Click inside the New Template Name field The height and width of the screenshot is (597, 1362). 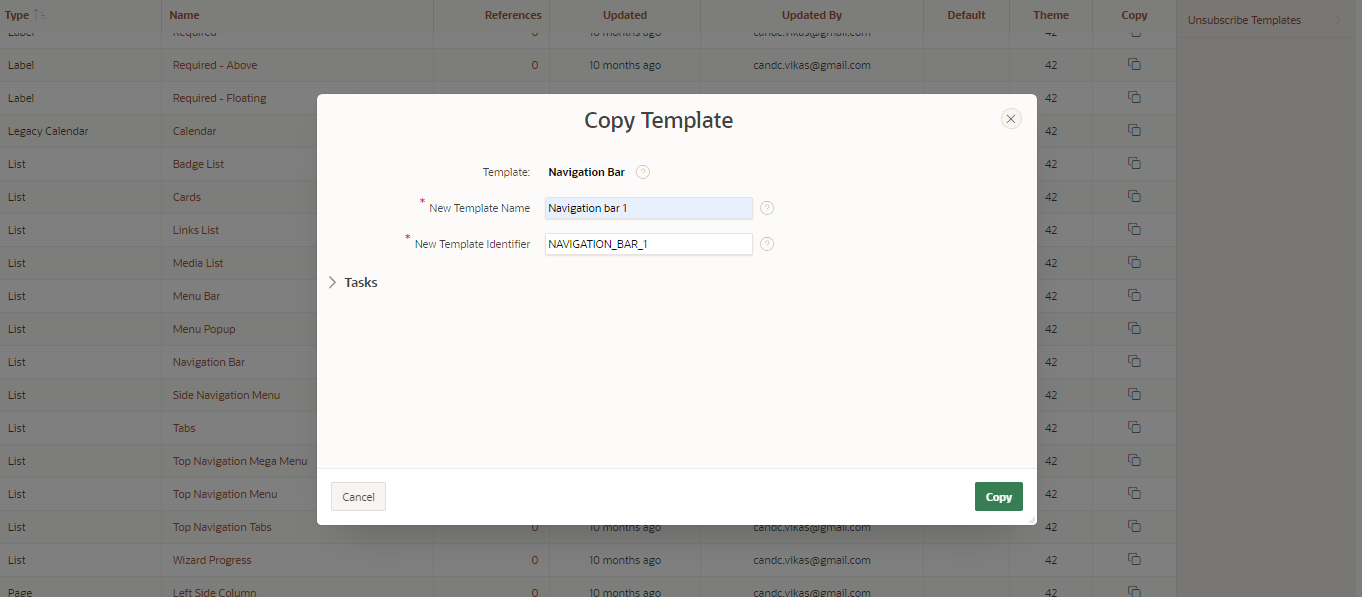[648, 208]
